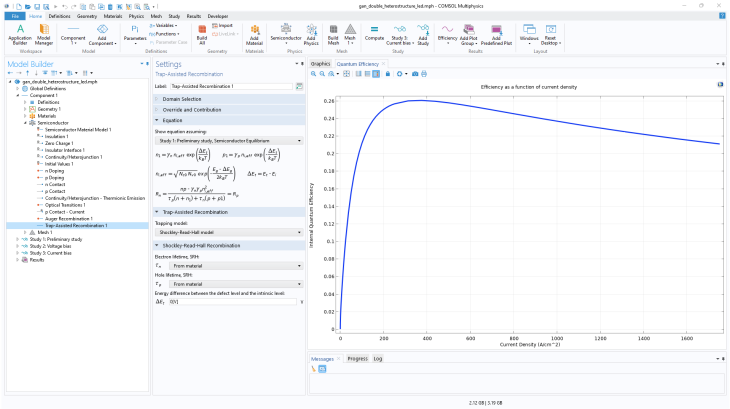This screenshot has height=409, width=730.
Task: Switch to the Progress tab
Action: (357, 358)
